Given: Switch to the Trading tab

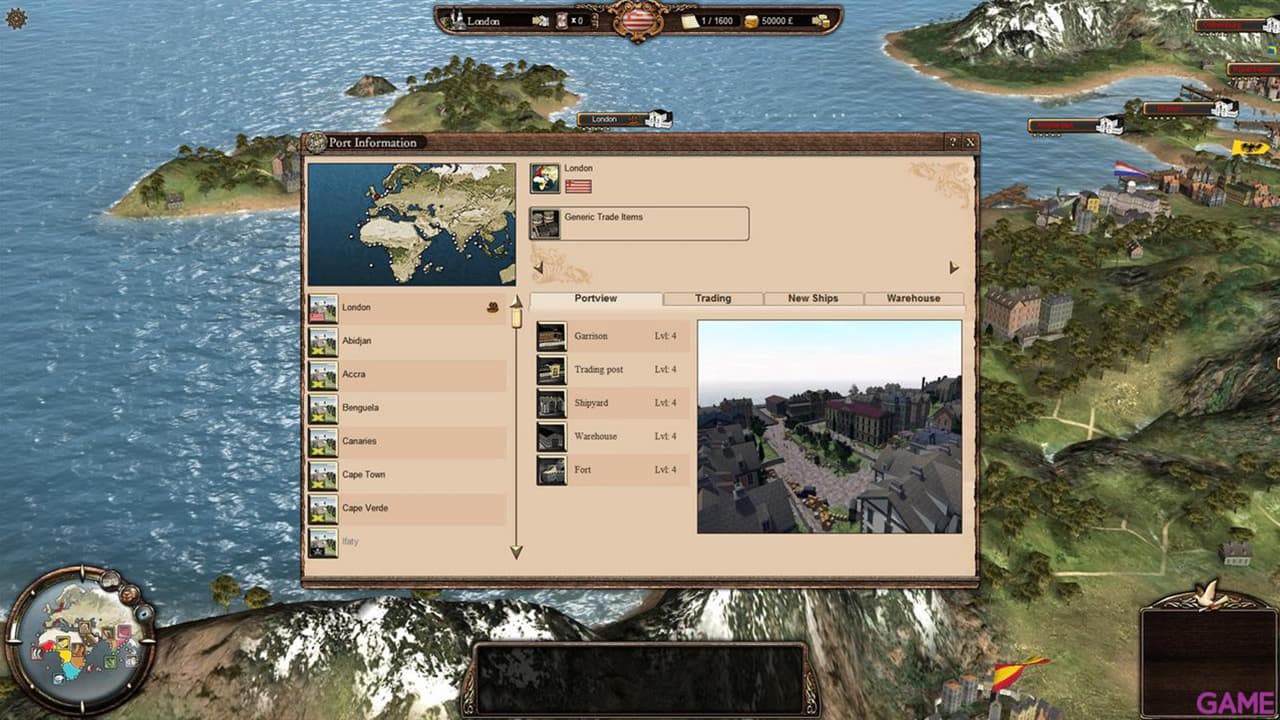Looking at the screenshot, I should tap(713, 298).
